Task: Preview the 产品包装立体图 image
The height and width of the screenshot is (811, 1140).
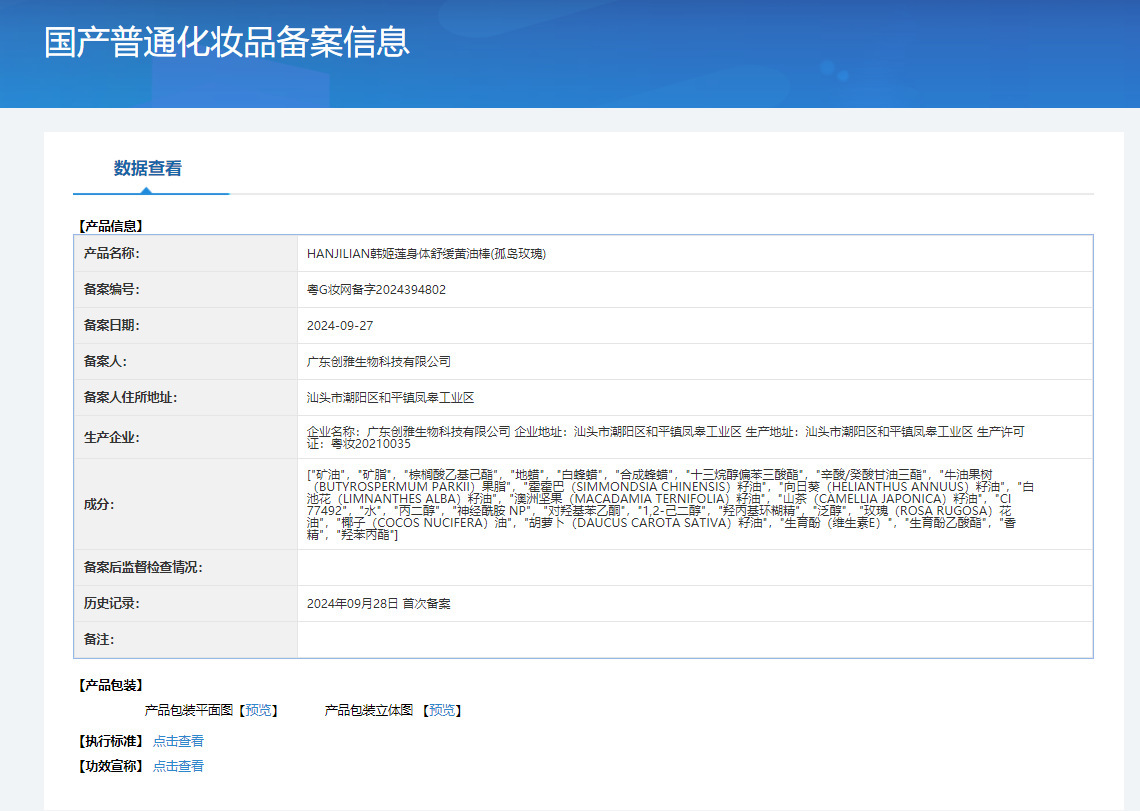Action: 442,710
